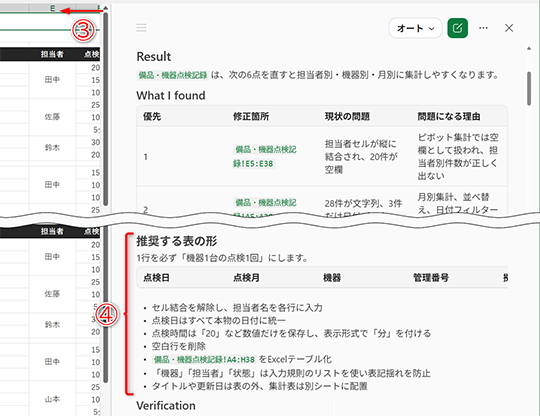Image resolution: width=540 pixels, height=416 pixels.
Task: Click the lower spreadsheet vertical scrollbar
Action: click(x=106, y=303)
